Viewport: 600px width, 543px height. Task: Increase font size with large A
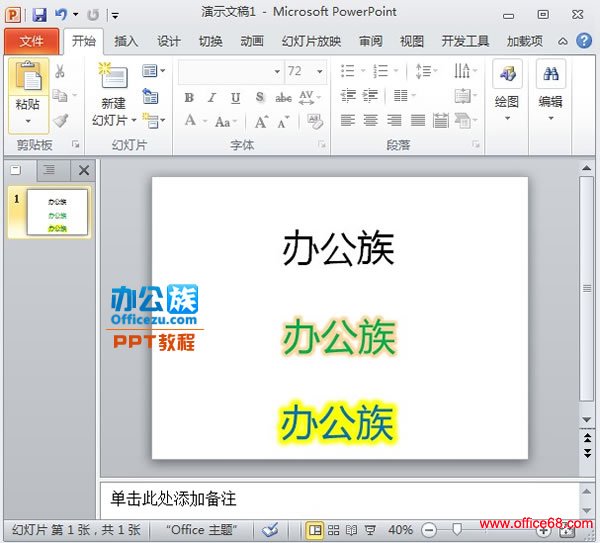point(261,122)
